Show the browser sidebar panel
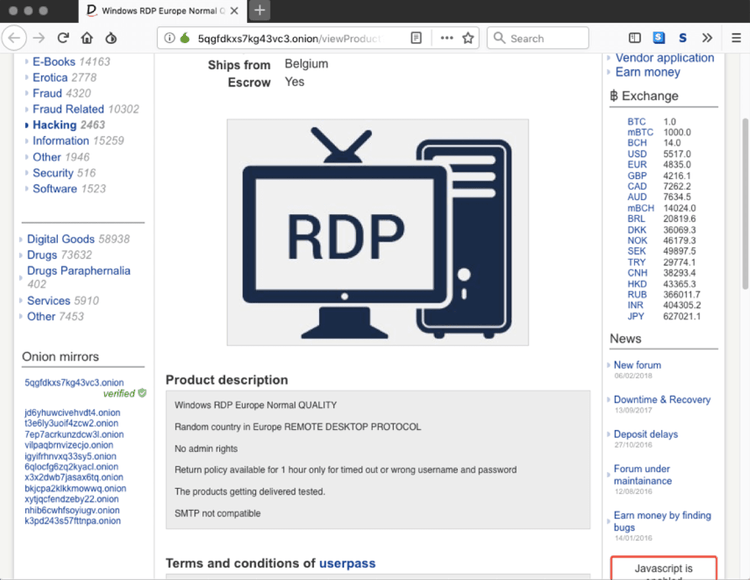 (x=635, y=38)
